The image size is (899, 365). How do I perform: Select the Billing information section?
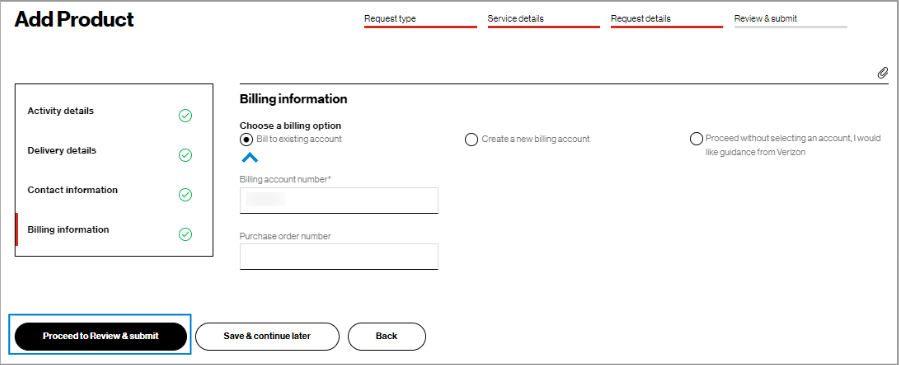[68, 229]
